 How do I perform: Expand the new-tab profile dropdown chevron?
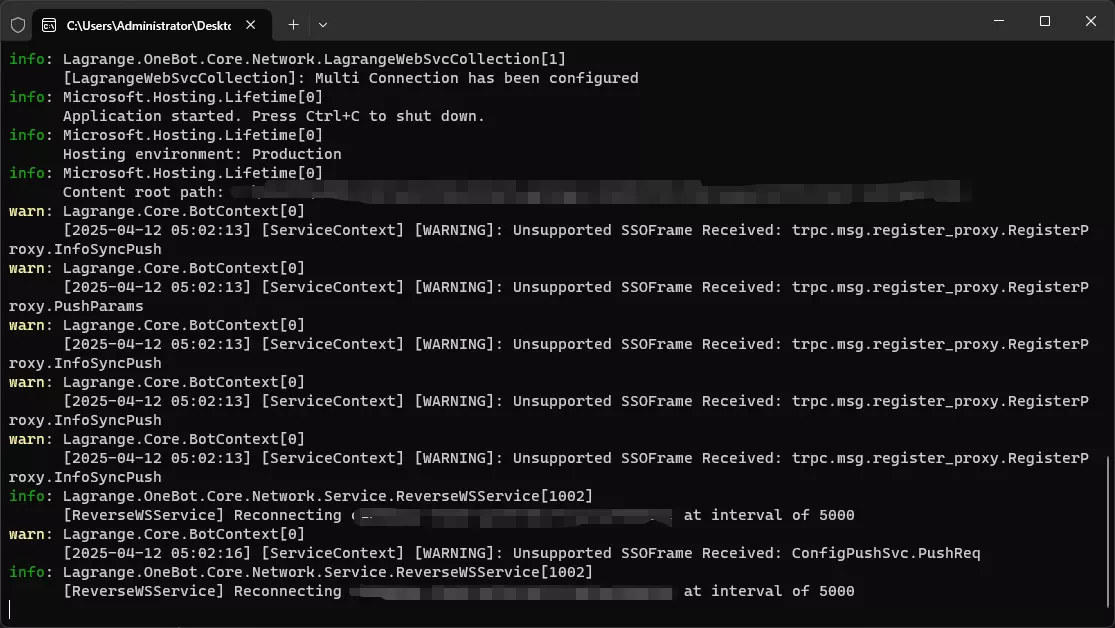[323, 25]
